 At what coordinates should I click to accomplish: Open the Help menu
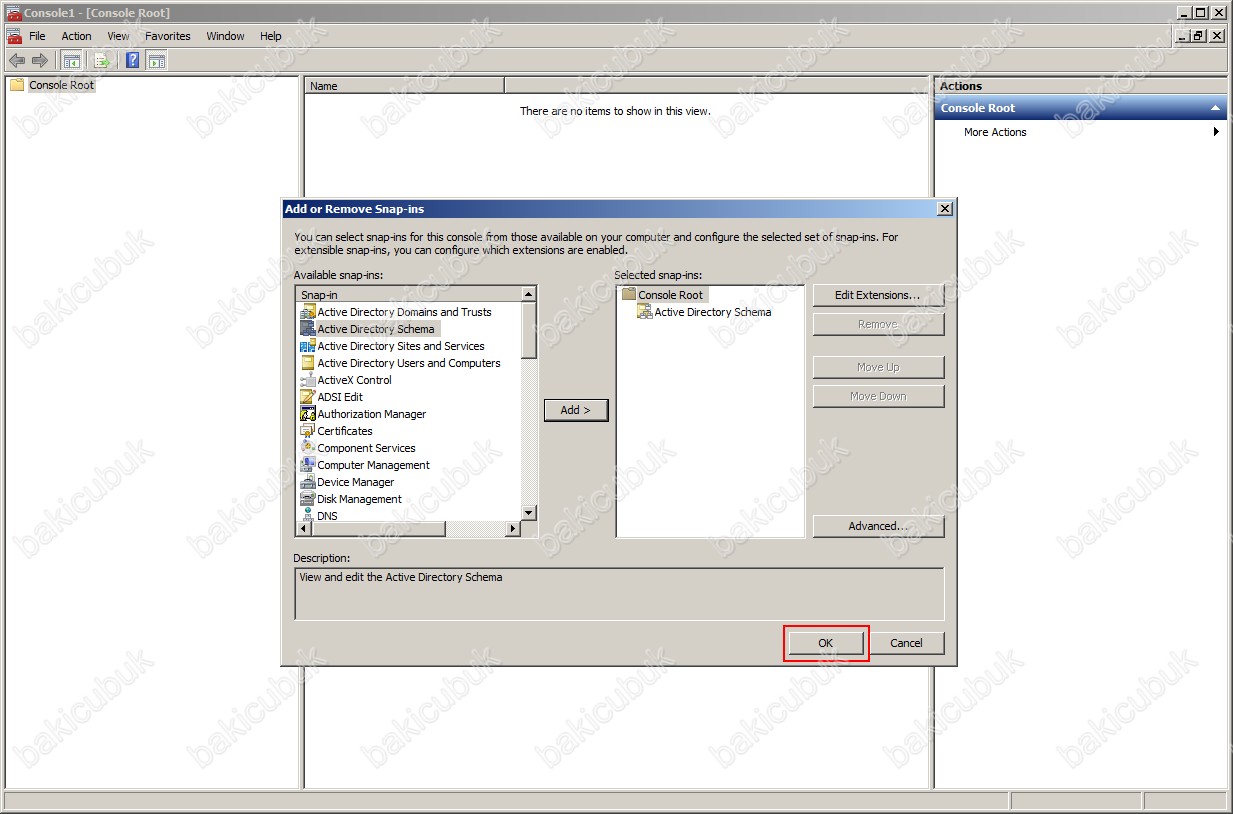coord(271,36)
